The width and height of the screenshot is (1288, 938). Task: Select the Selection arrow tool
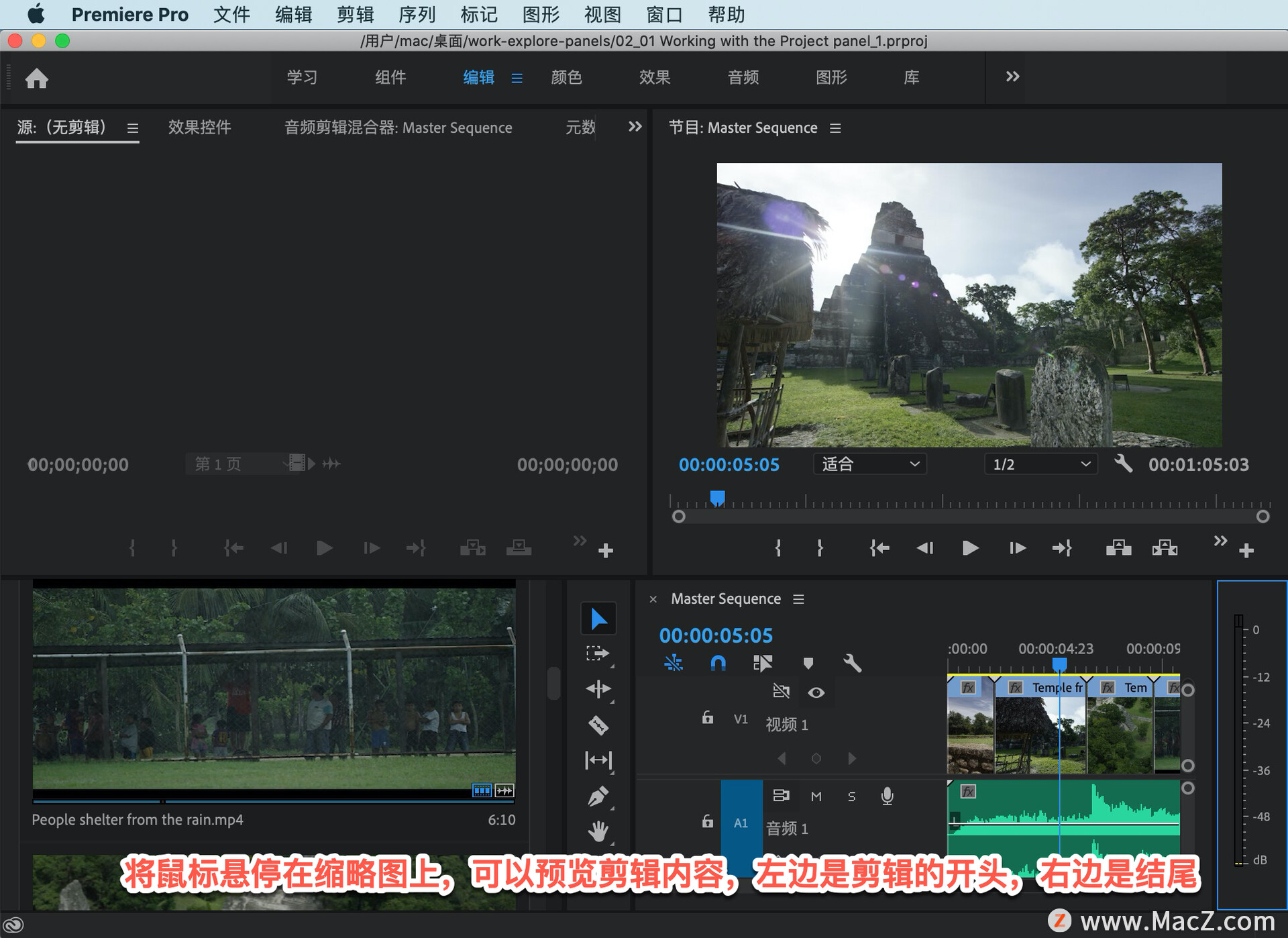[x=598, y=619]
